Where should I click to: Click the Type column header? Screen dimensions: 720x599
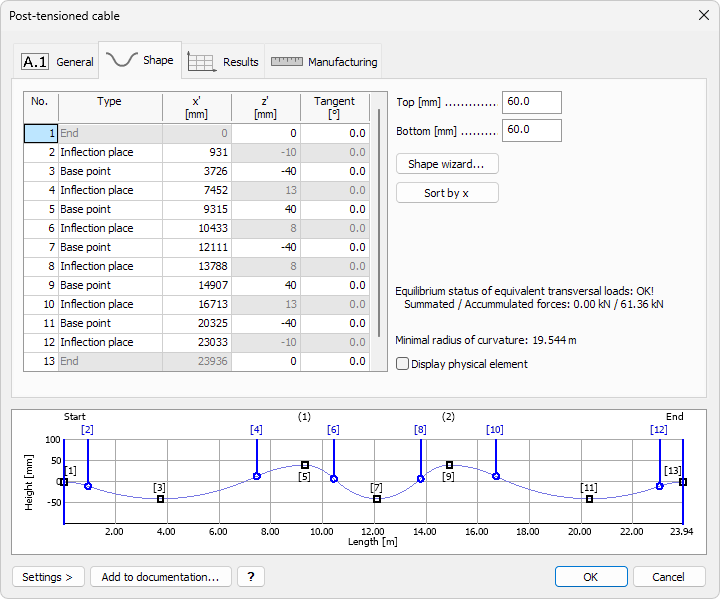(x=110, y=107)
